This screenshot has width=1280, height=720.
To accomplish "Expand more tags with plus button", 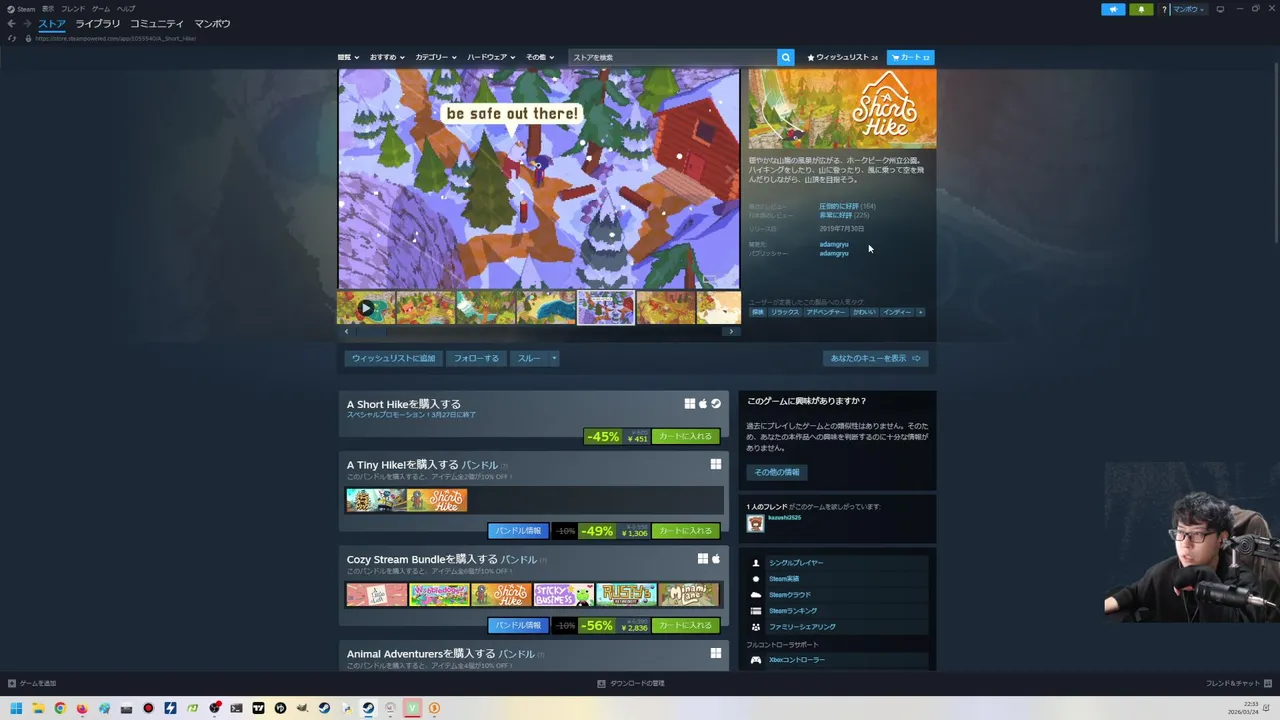I will (x=920, y=312).
